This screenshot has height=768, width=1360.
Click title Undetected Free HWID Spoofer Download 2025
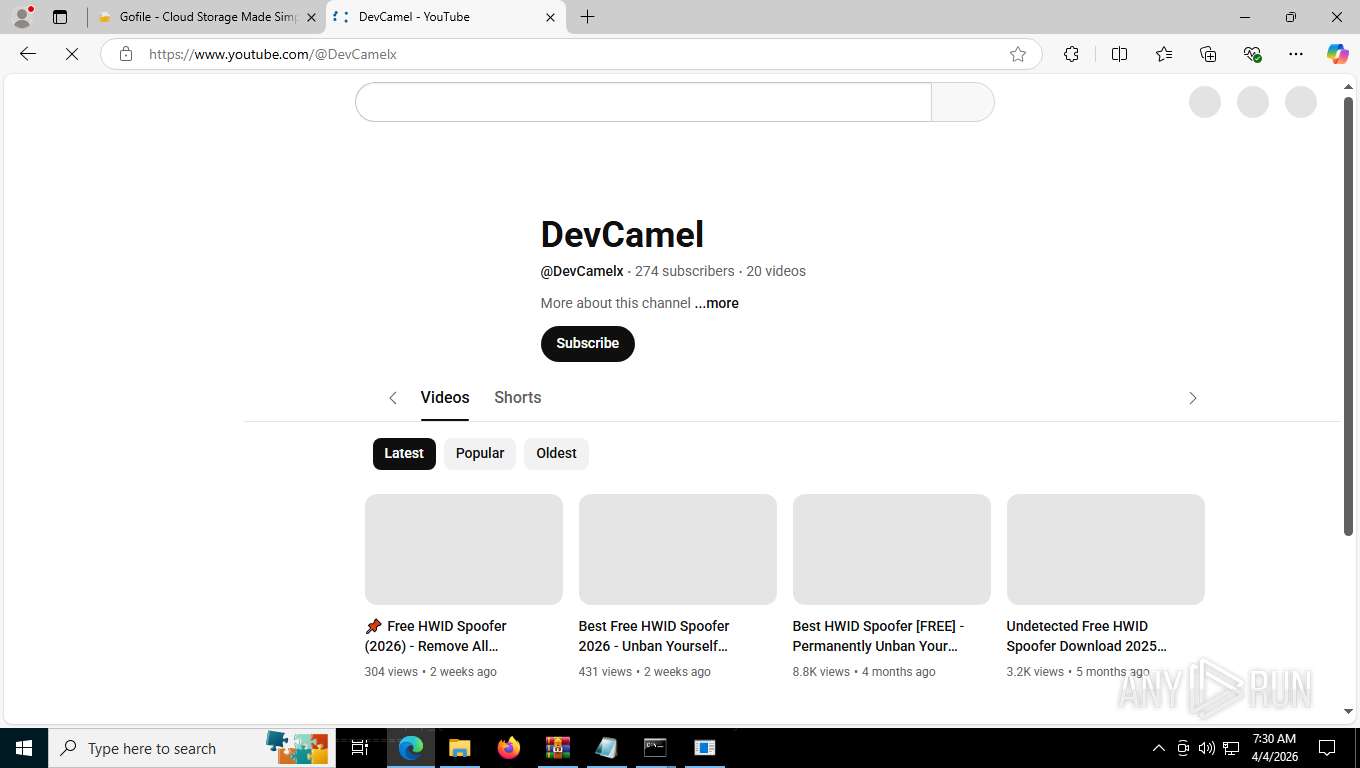(1087, 636)
